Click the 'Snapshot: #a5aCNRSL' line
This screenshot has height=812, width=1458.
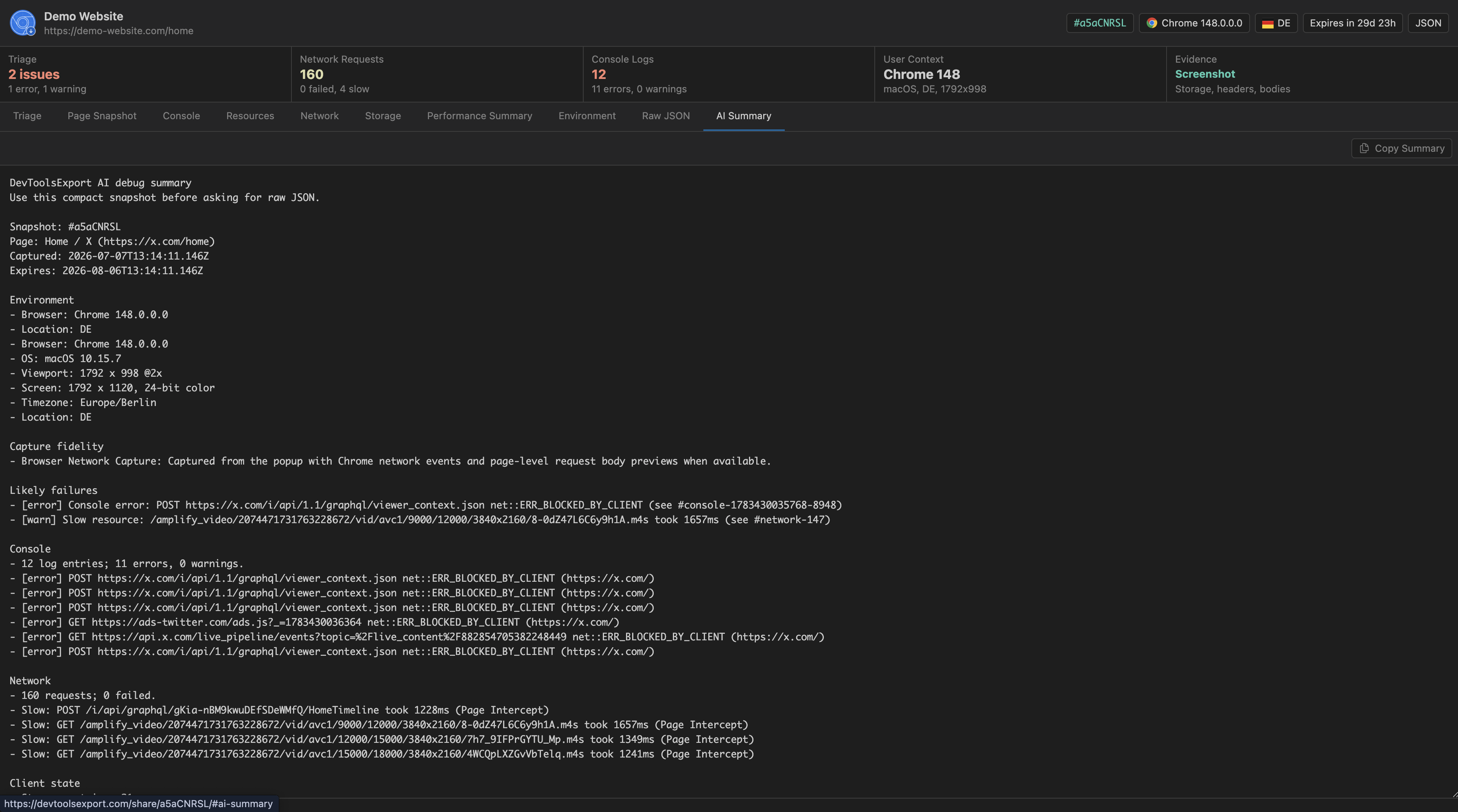point(65,227)
